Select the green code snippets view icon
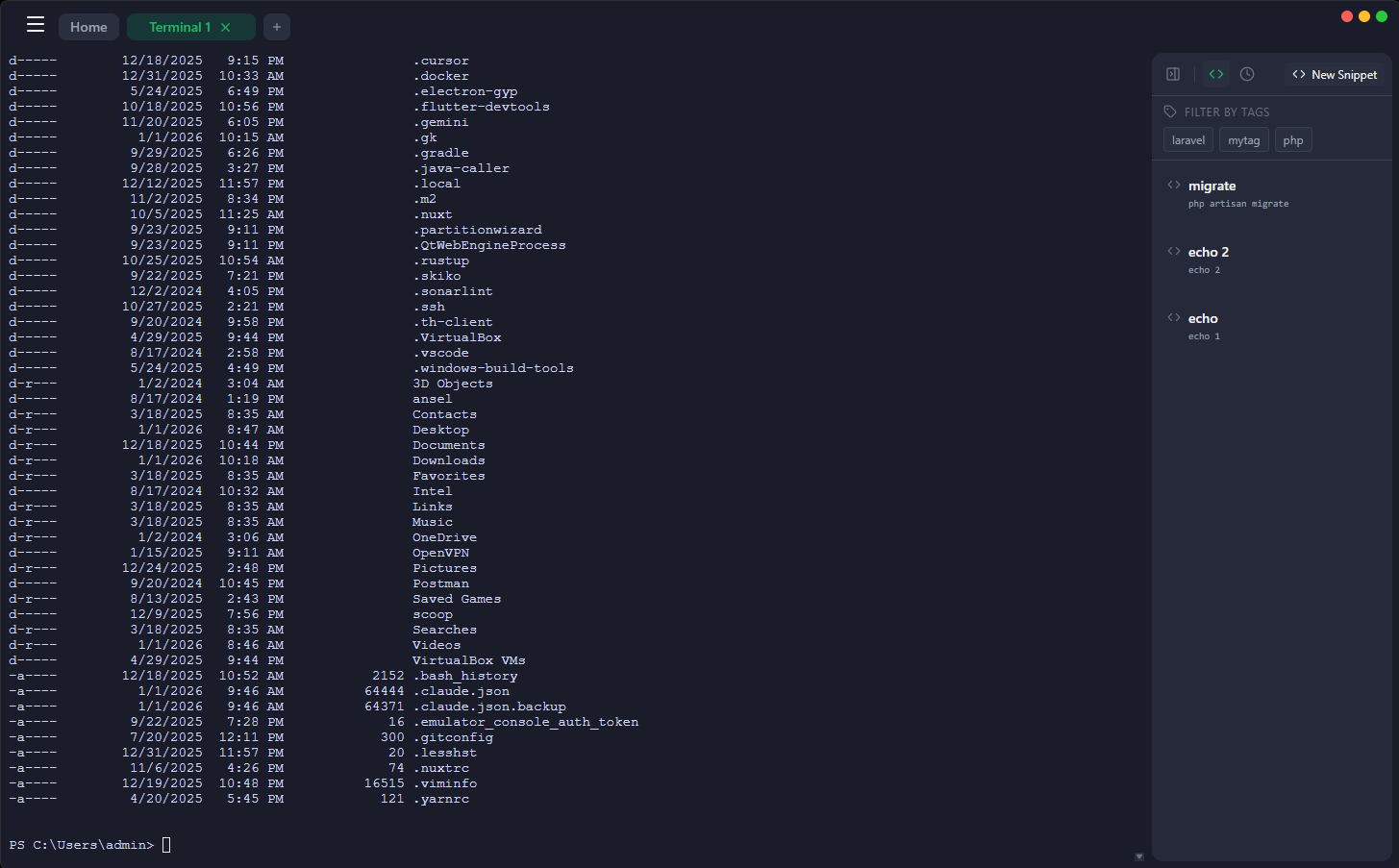 tap(1215, 73)
